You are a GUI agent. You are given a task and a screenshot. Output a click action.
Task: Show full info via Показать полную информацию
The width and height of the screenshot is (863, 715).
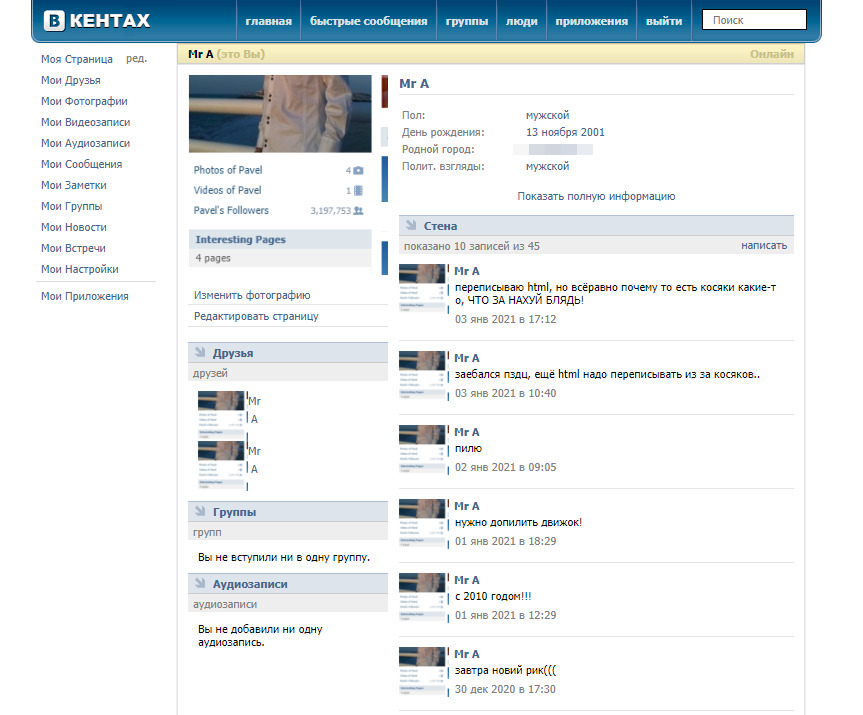596,196
